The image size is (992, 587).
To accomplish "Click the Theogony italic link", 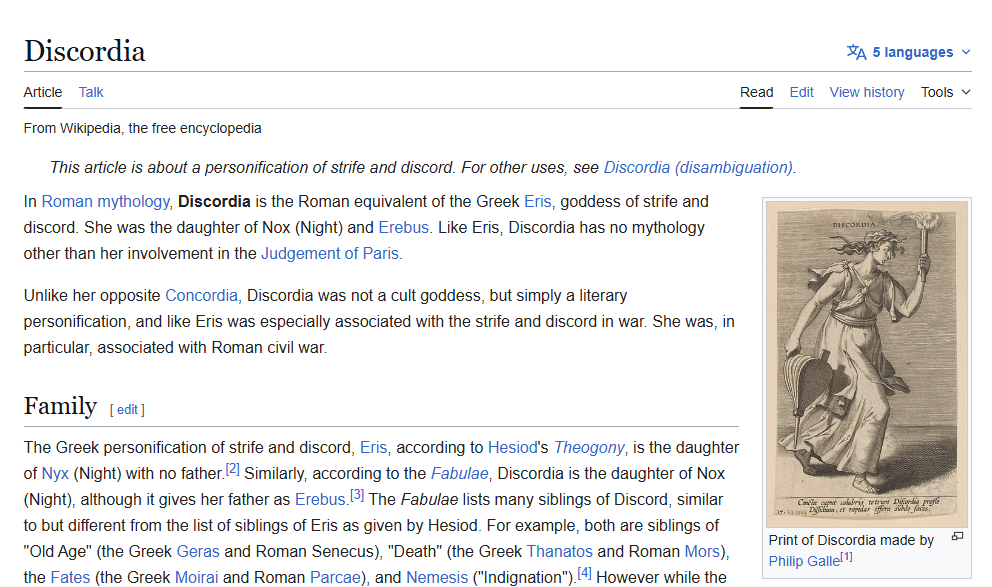I will point(589,447).
